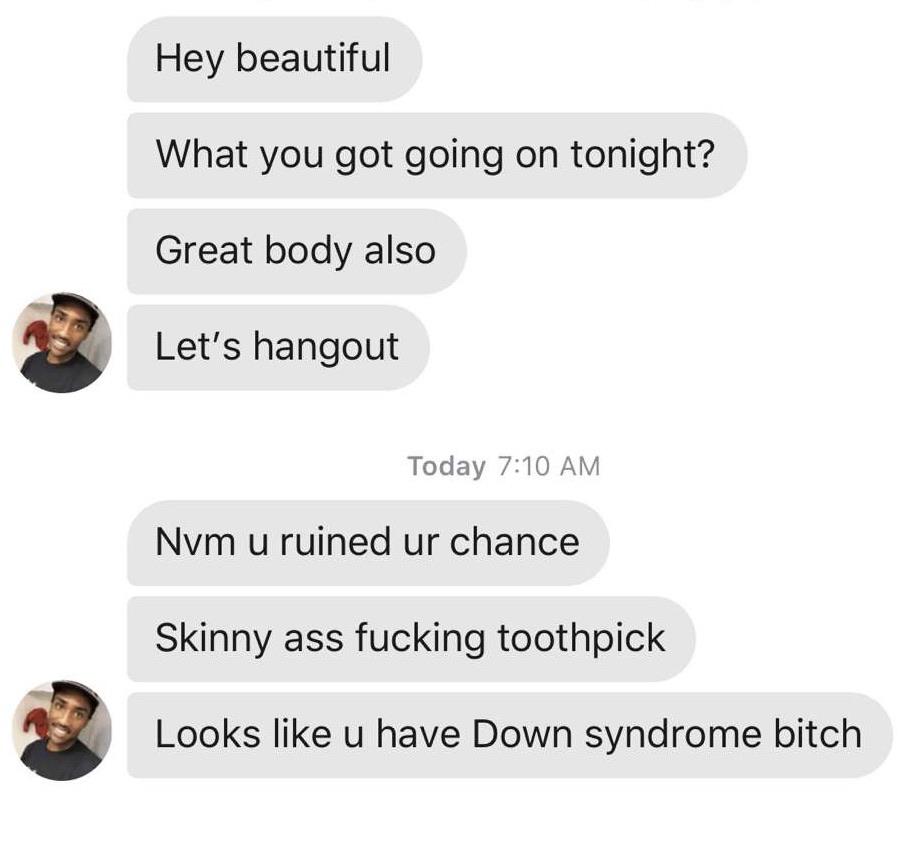
Task: Click the word "Great" in the third message
Action: tap(204, 250)
